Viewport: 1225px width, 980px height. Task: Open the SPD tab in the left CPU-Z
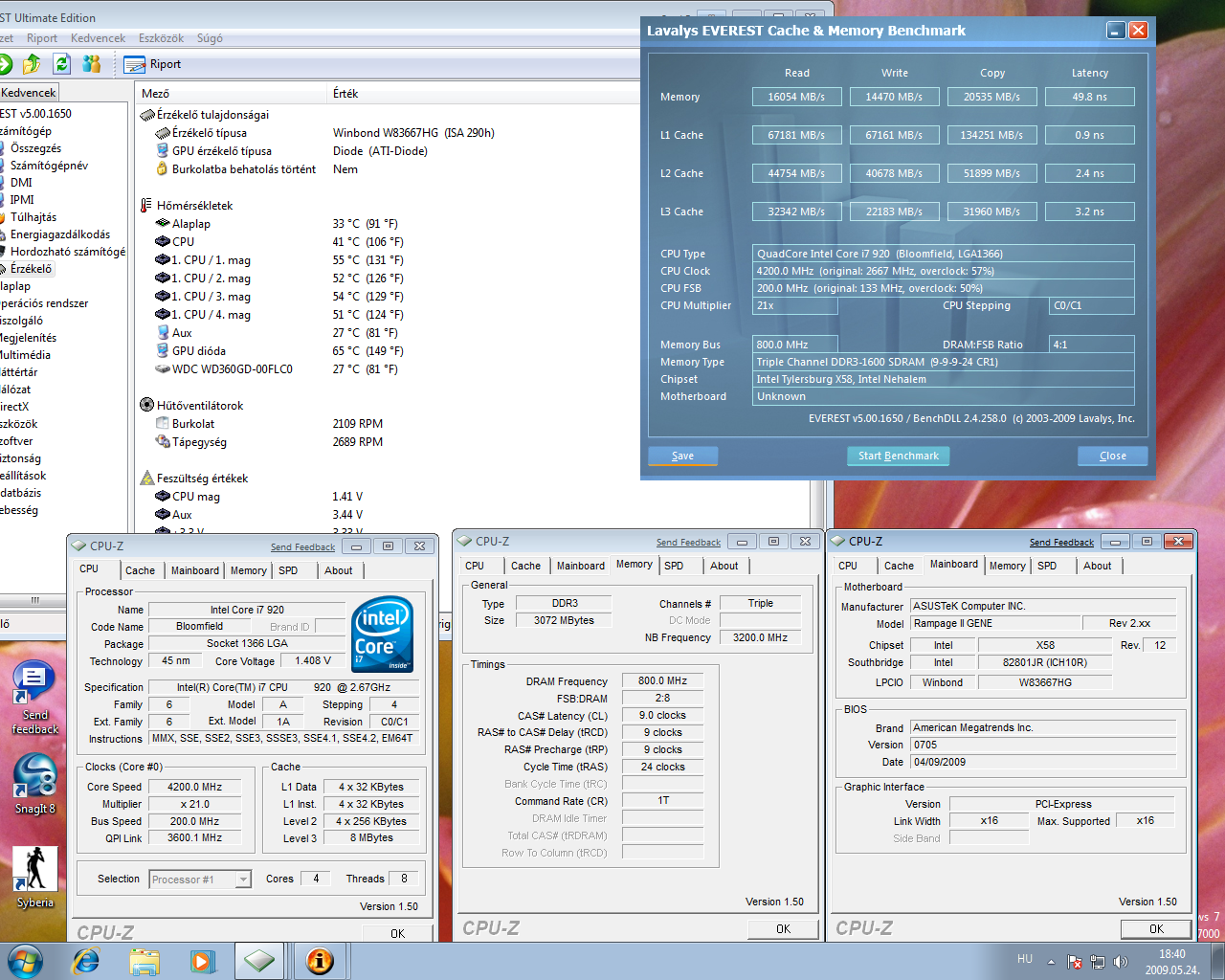coord(288,570)
